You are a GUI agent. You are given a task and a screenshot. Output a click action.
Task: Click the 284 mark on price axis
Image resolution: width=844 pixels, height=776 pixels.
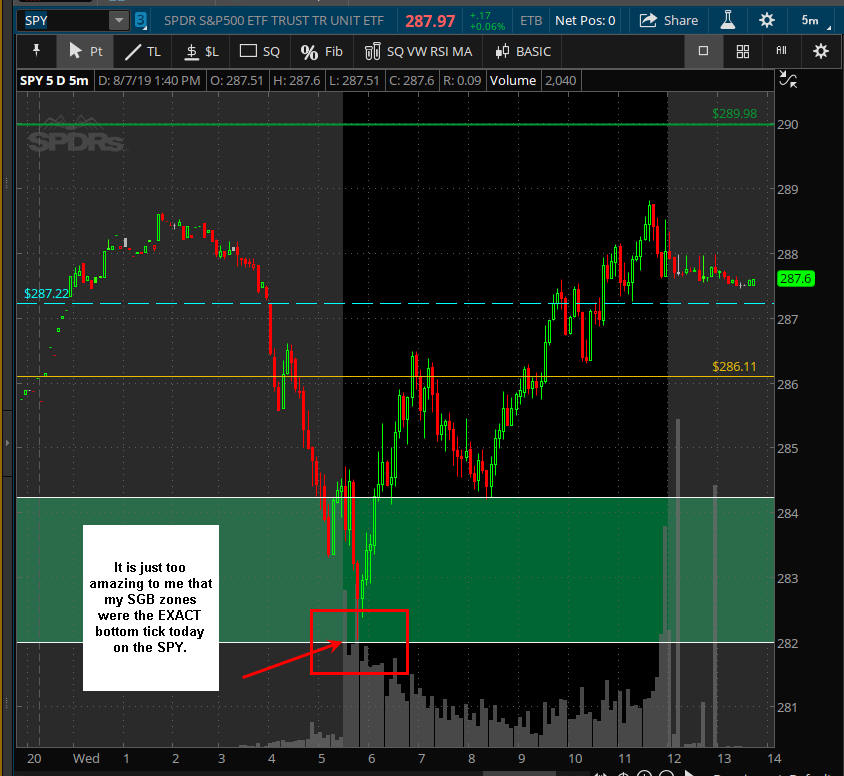[787, 513]
